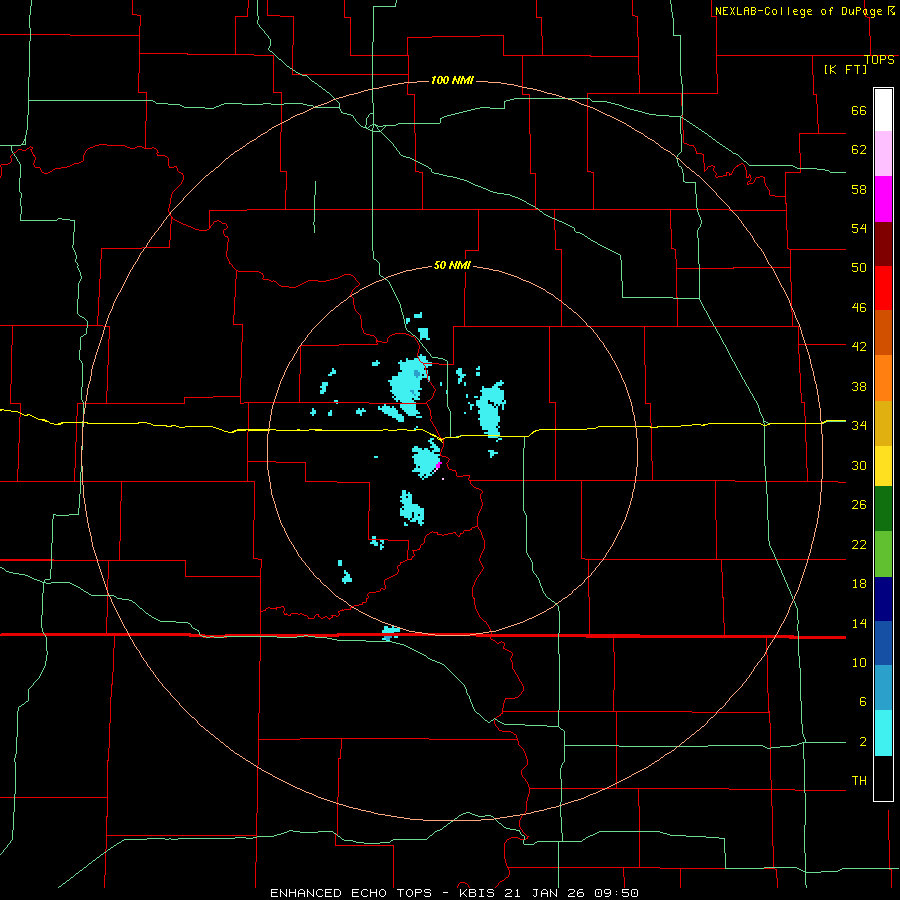Click the white swatch in the tops legend
The width and height of the screenshot is (900, 900).
click(883, 110)
